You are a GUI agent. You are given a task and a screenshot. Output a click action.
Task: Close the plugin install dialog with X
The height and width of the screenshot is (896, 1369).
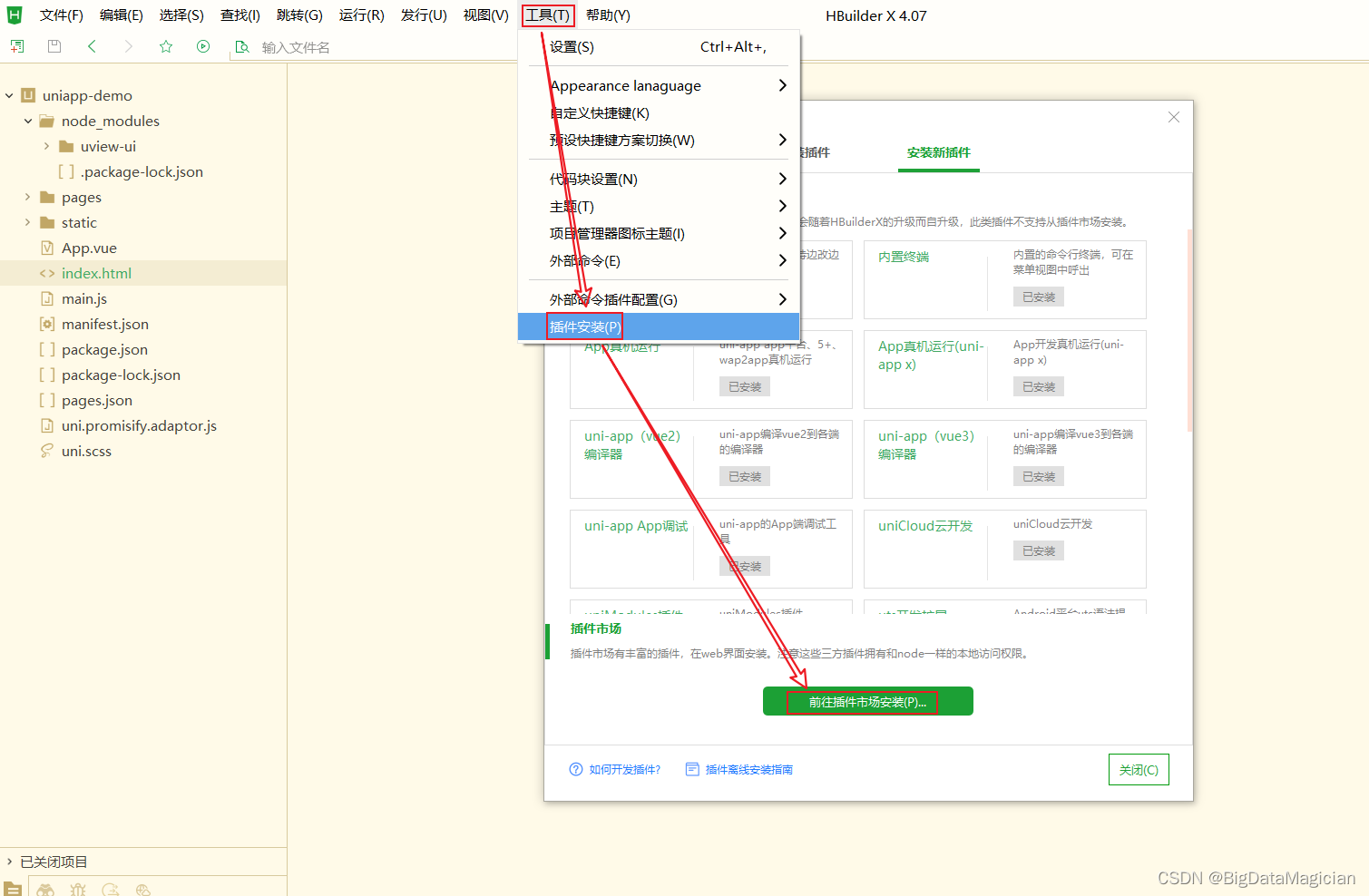coord(1174,117)
